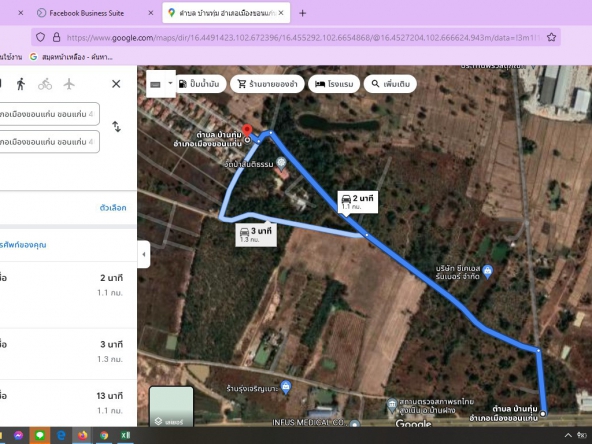The image size is (592, 444).
Task: Open Firefox from the taskbar
Action: tap(83, 435)
